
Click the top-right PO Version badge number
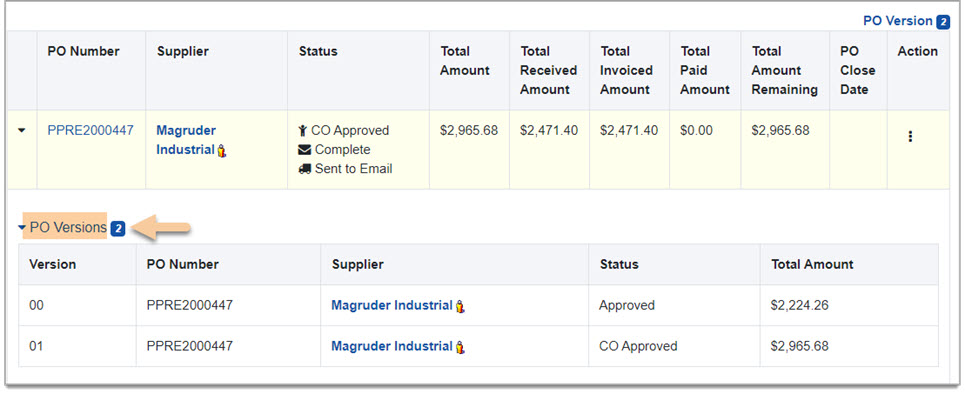943,22
